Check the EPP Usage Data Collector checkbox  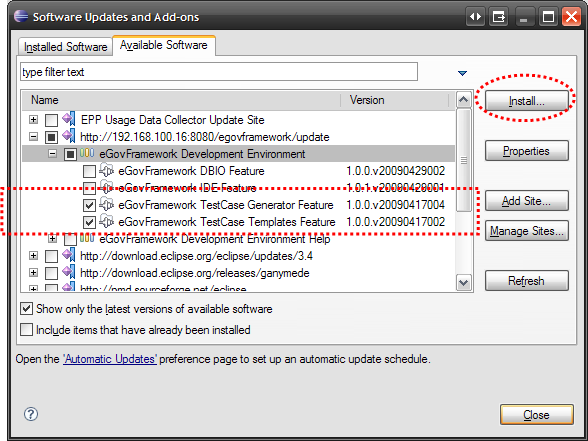click(51, 120)
